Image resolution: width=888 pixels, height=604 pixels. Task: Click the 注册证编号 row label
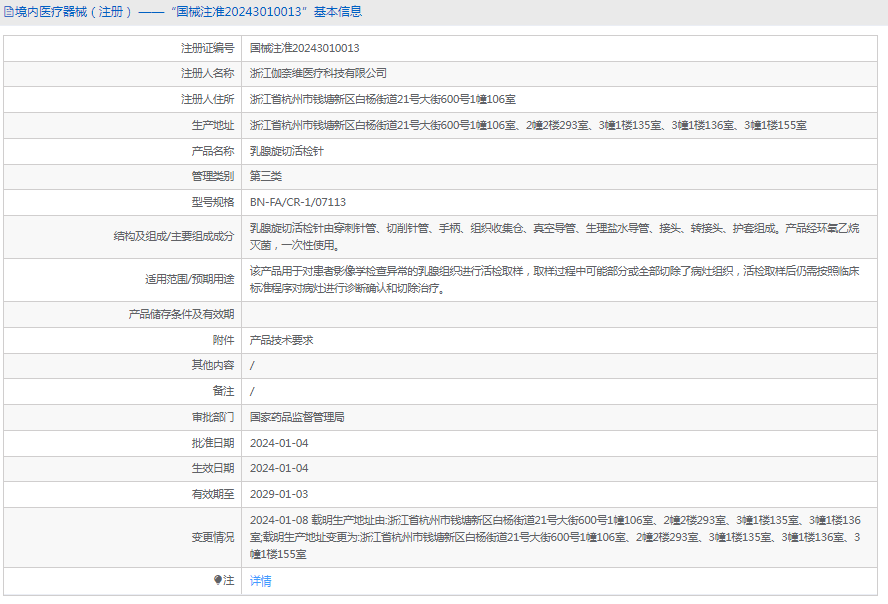tap(207, 48)
